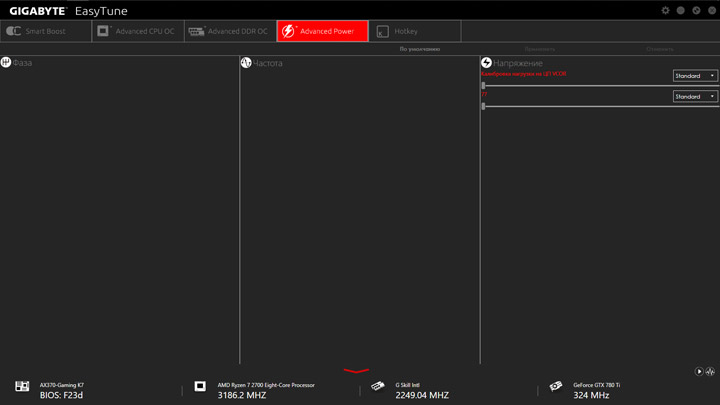Viewport: 720px width, 405px height.
Task: Close the EasyTune window
Action: click(712, 10)
